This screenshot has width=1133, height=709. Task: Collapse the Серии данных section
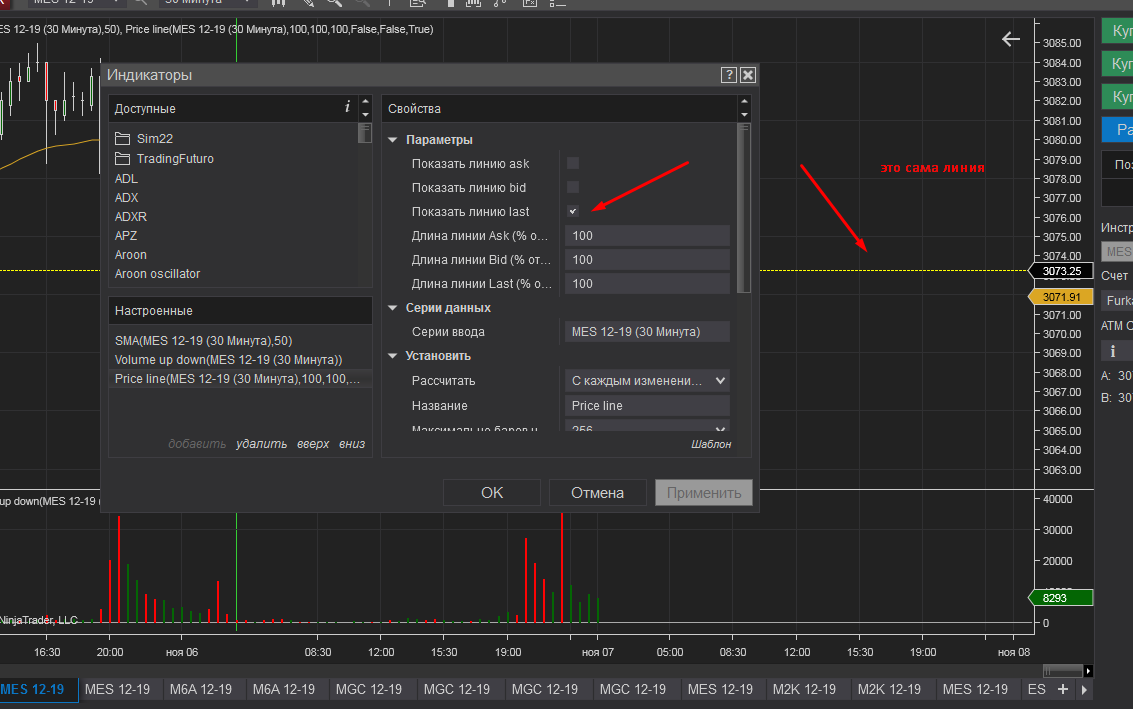(393, 308)
